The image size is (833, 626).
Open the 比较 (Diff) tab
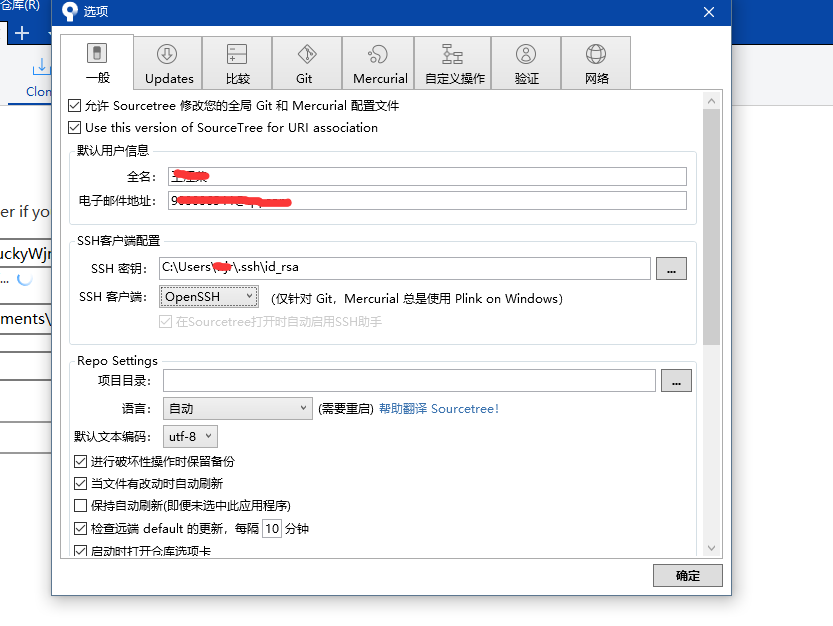[x=237, y=63]
